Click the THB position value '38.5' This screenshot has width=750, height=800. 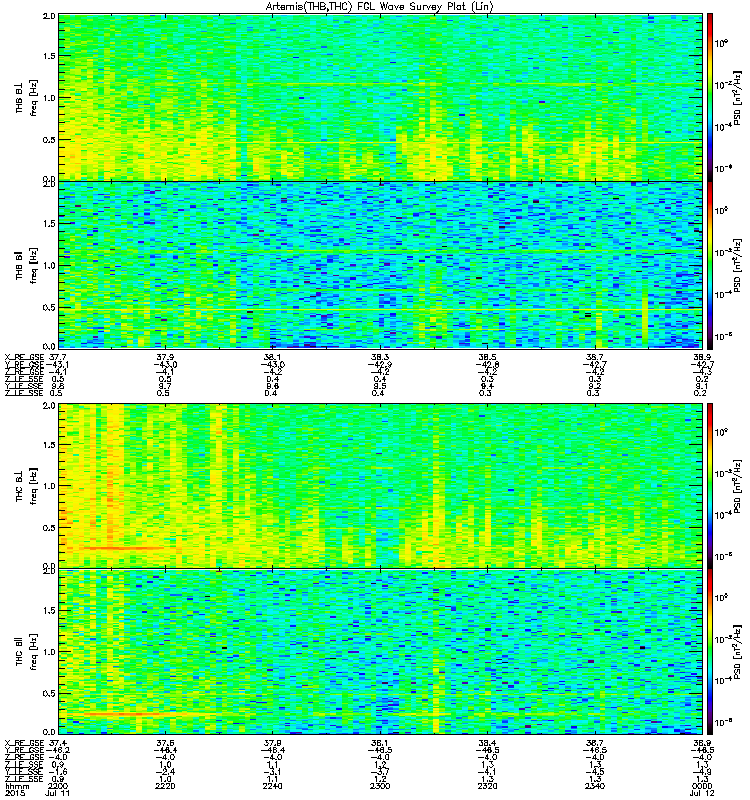click(x=487, y=357)
